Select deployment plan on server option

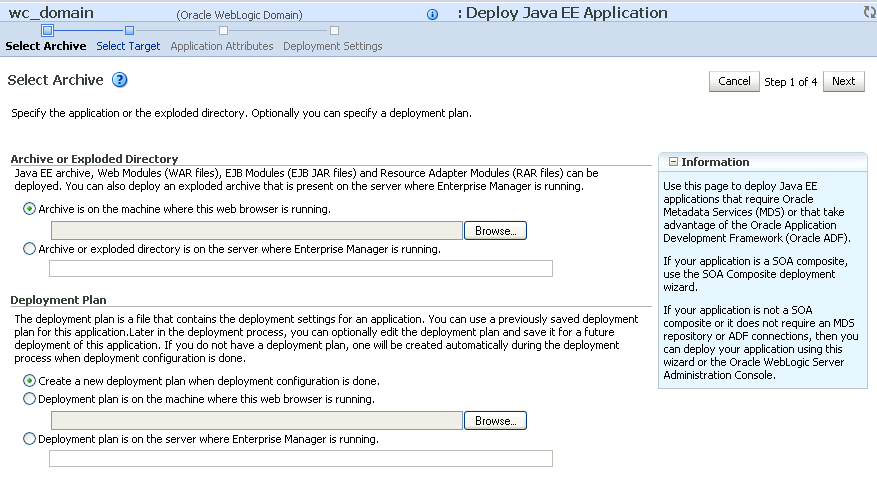point(29,439)
